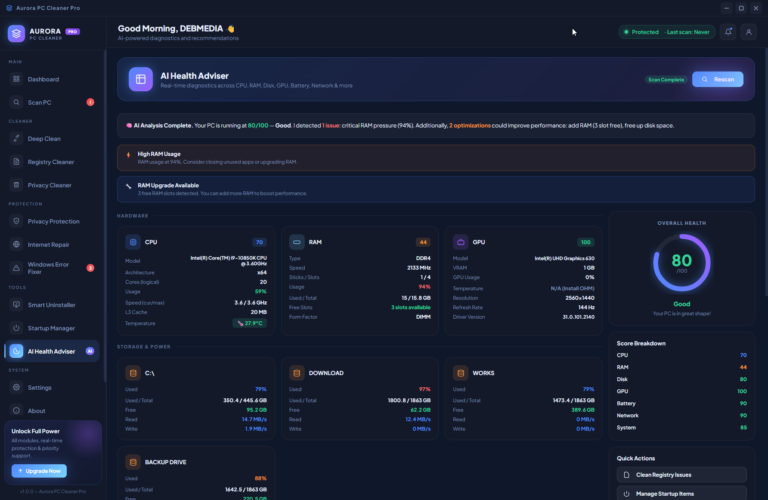The width and height of the screenshot is (768, 500).
Task: Click the Aurora logo icon
Action: 16,33
